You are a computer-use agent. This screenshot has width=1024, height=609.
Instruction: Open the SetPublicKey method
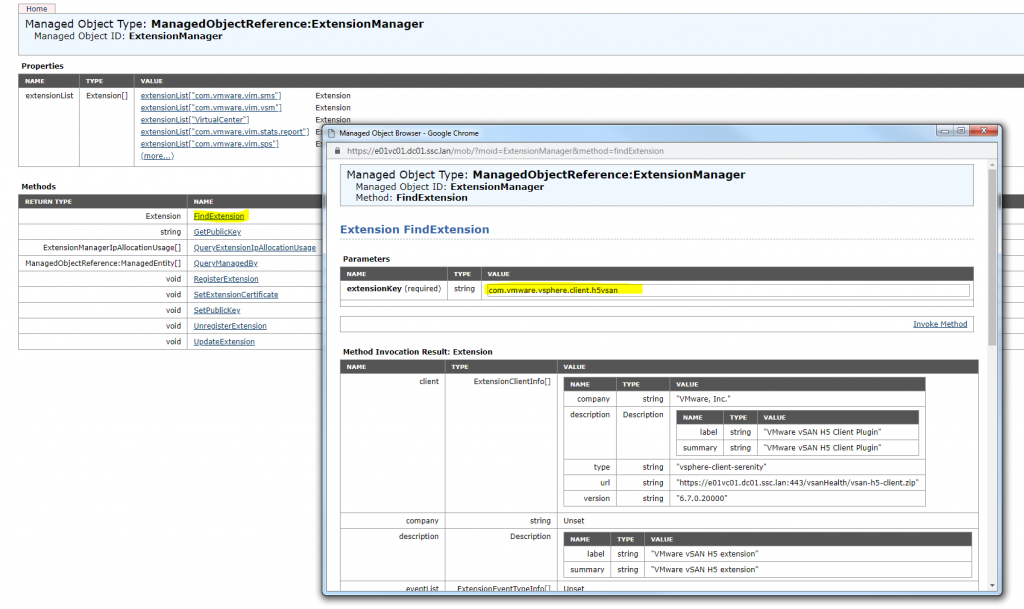click(217, 310)
